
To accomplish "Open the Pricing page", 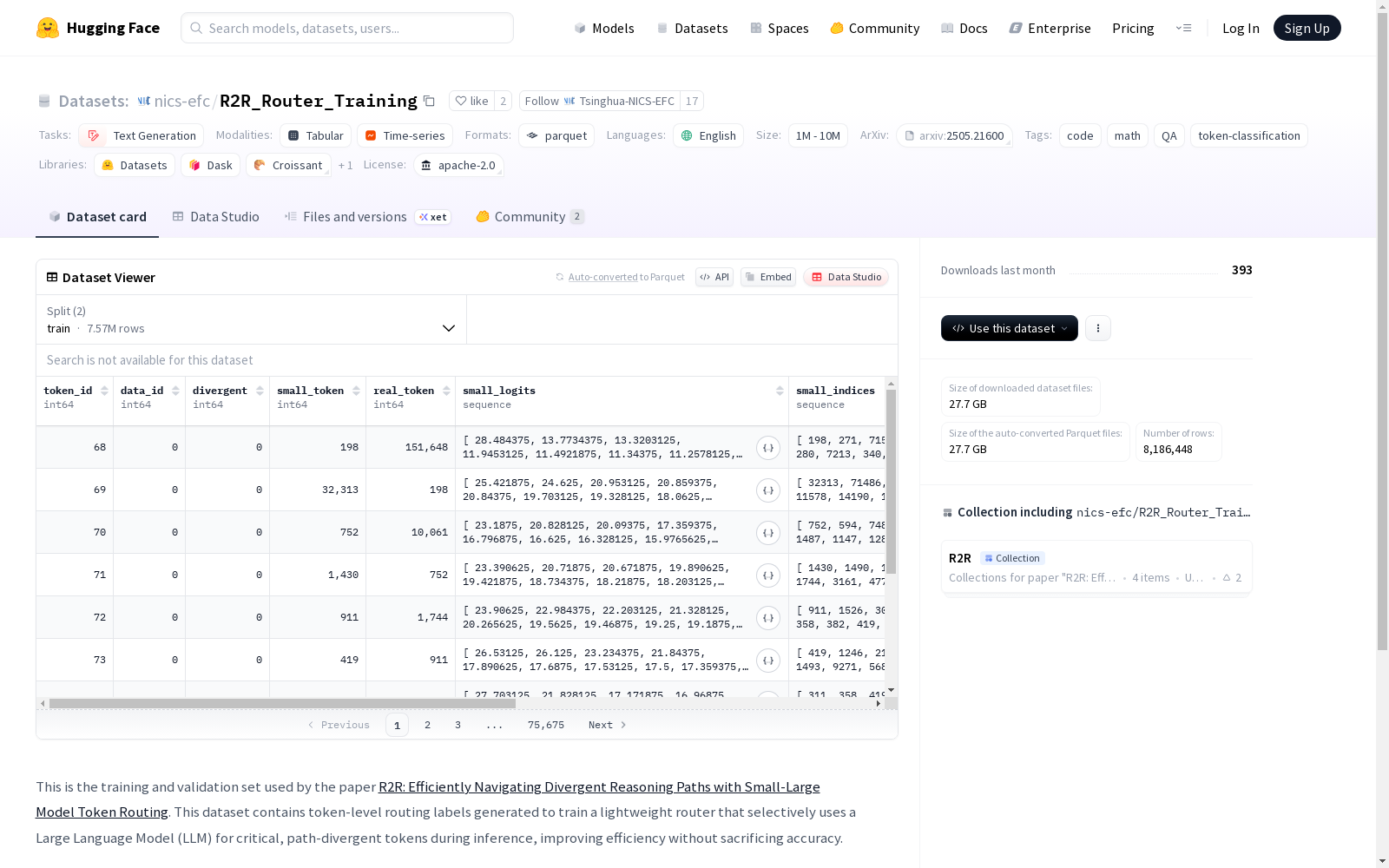I will [x=1133, y=28].
